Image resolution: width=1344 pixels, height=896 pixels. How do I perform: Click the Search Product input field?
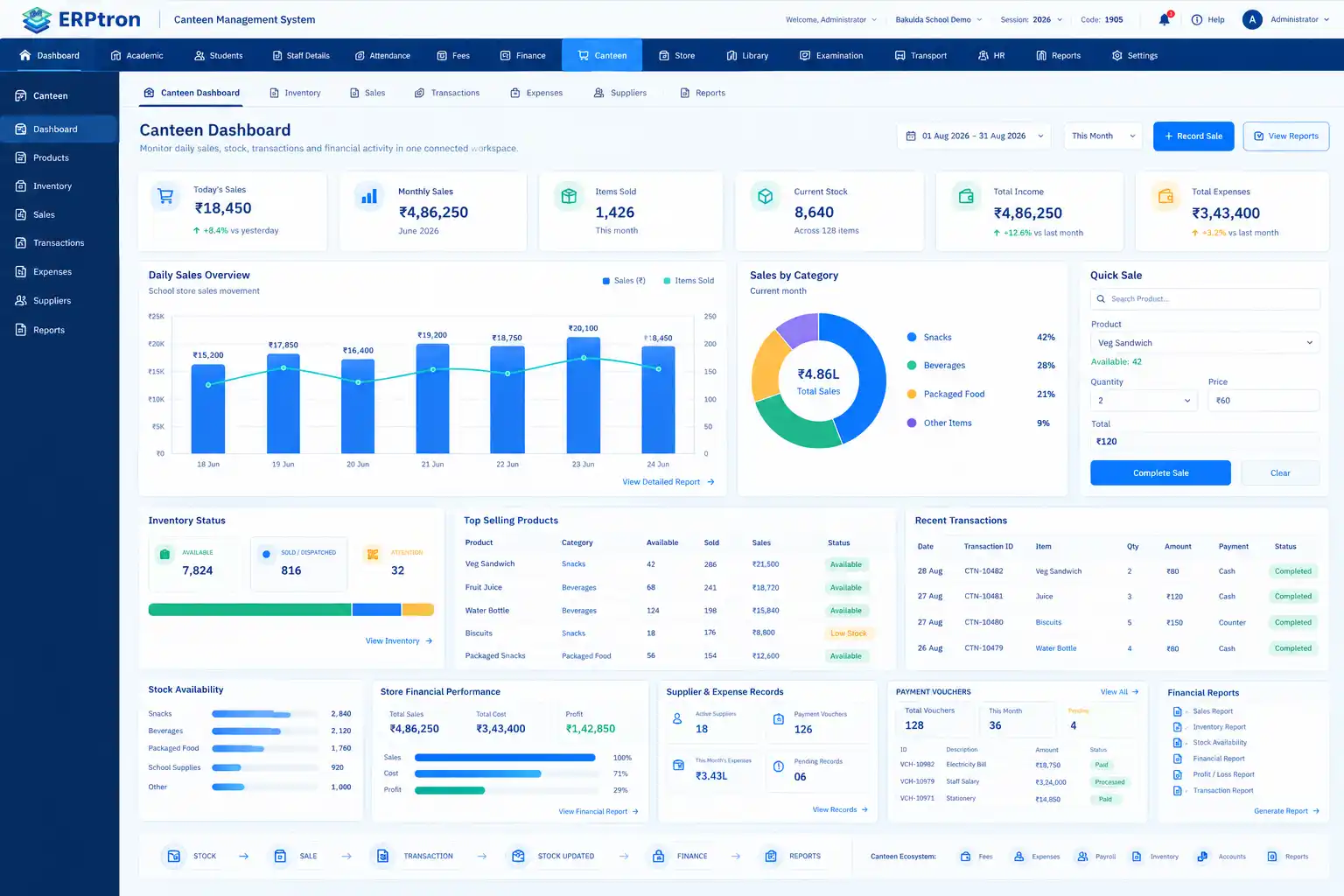pyautogui.click(x=1205, y=299)
